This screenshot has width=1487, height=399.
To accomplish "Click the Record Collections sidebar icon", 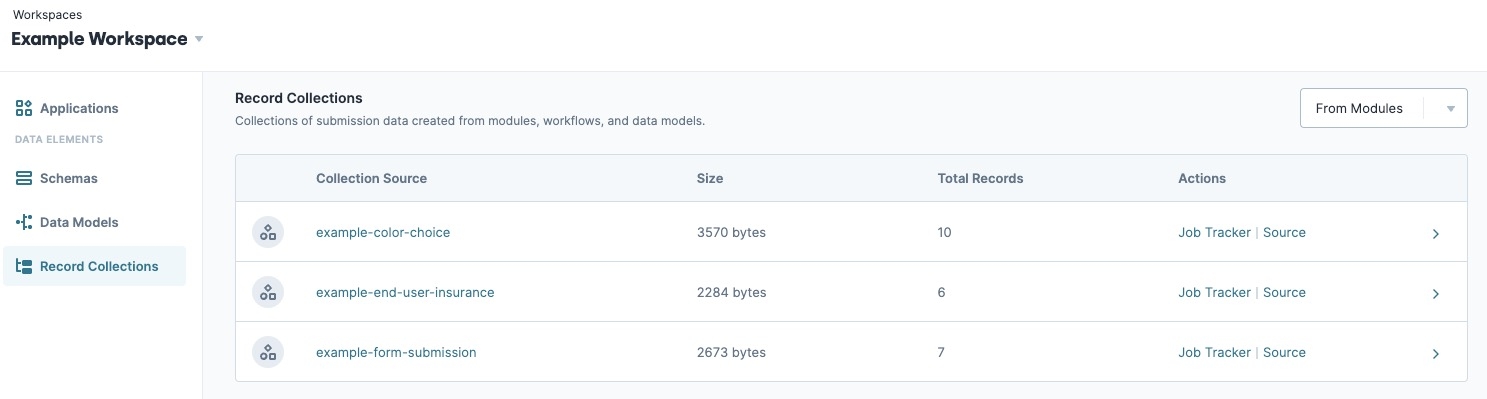I will tap(24, 266).
